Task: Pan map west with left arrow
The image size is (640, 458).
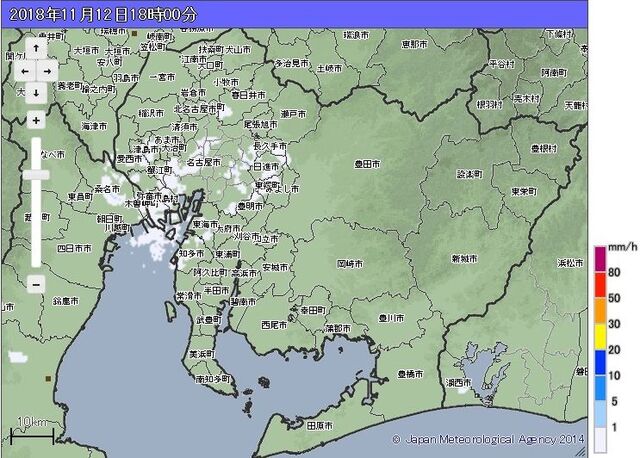Action: tap(25, 71)
